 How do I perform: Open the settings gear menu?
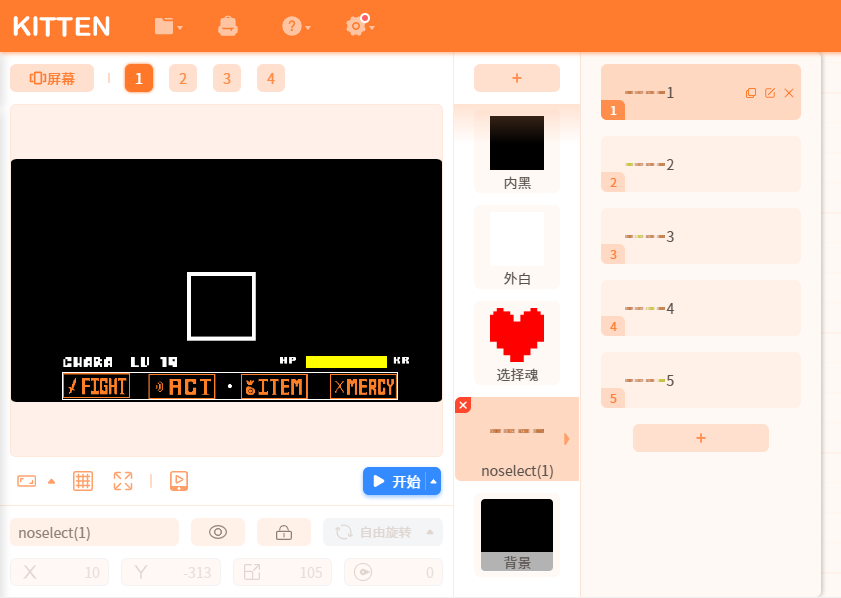(356, 26)
